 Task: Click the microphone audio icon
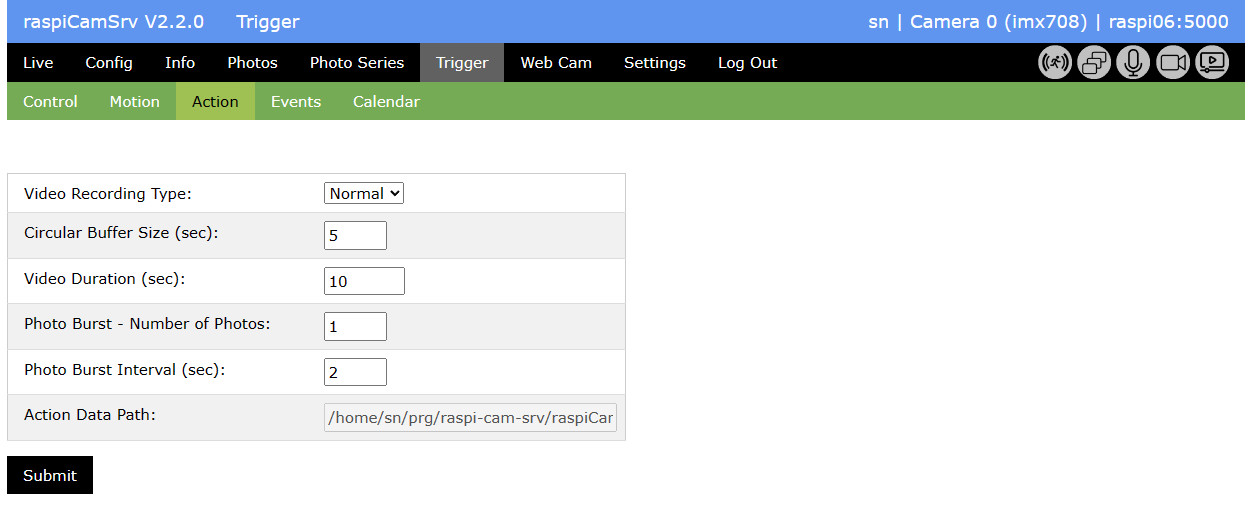[1133, 63]
